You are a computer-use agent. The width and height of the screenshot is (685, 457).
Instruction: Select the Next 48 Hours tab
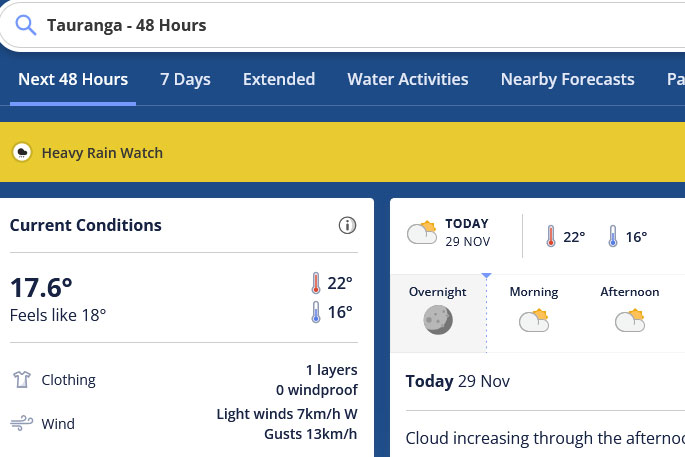[x=73, y=80]
